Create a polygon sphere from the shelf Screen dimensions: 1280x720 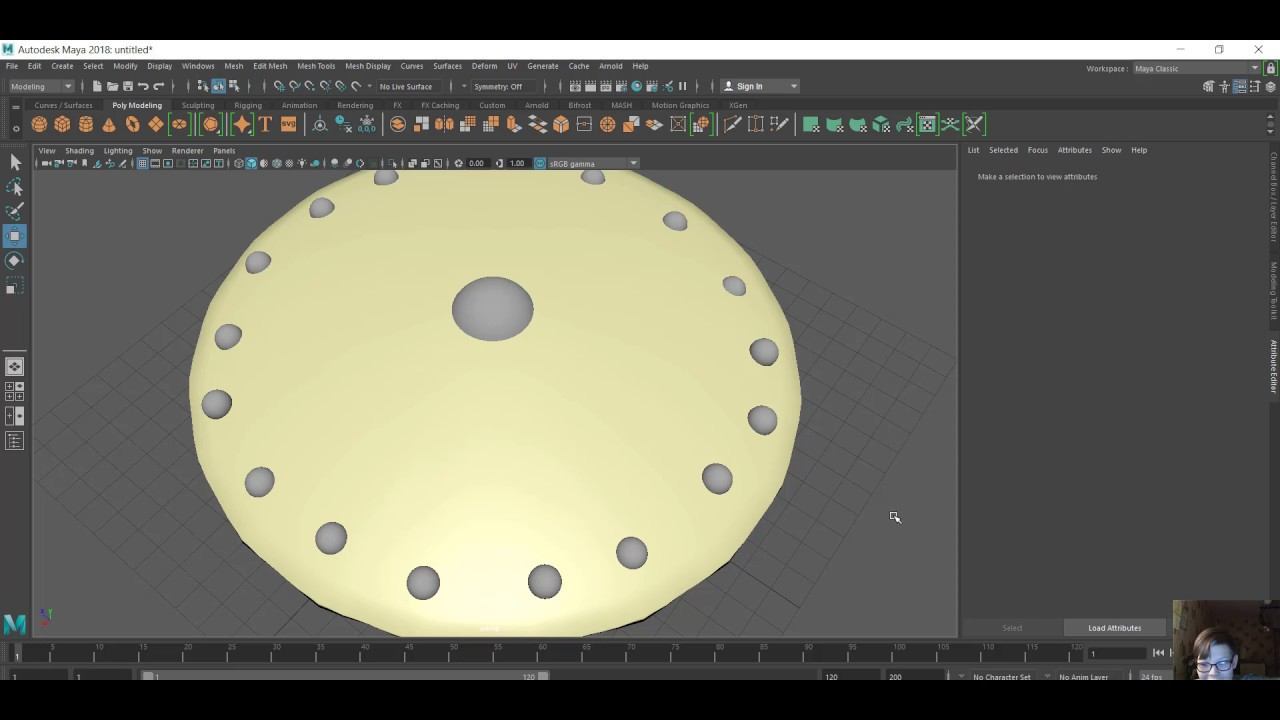(x=39, y=124)
